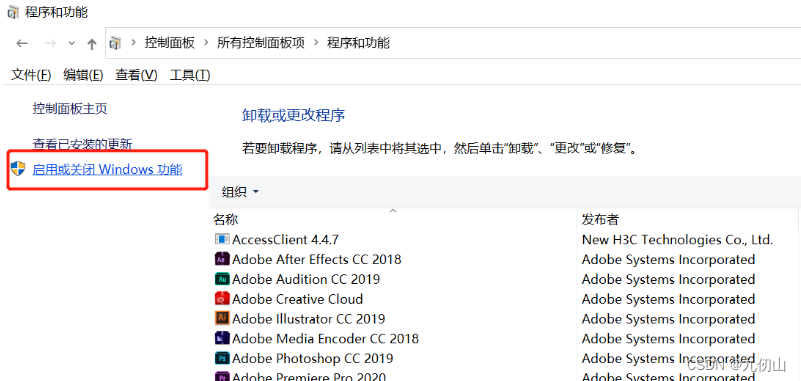Screen dimensions: 801x381
Task: Click the shield icon beside Windows 功能
Action: [18, 169]
